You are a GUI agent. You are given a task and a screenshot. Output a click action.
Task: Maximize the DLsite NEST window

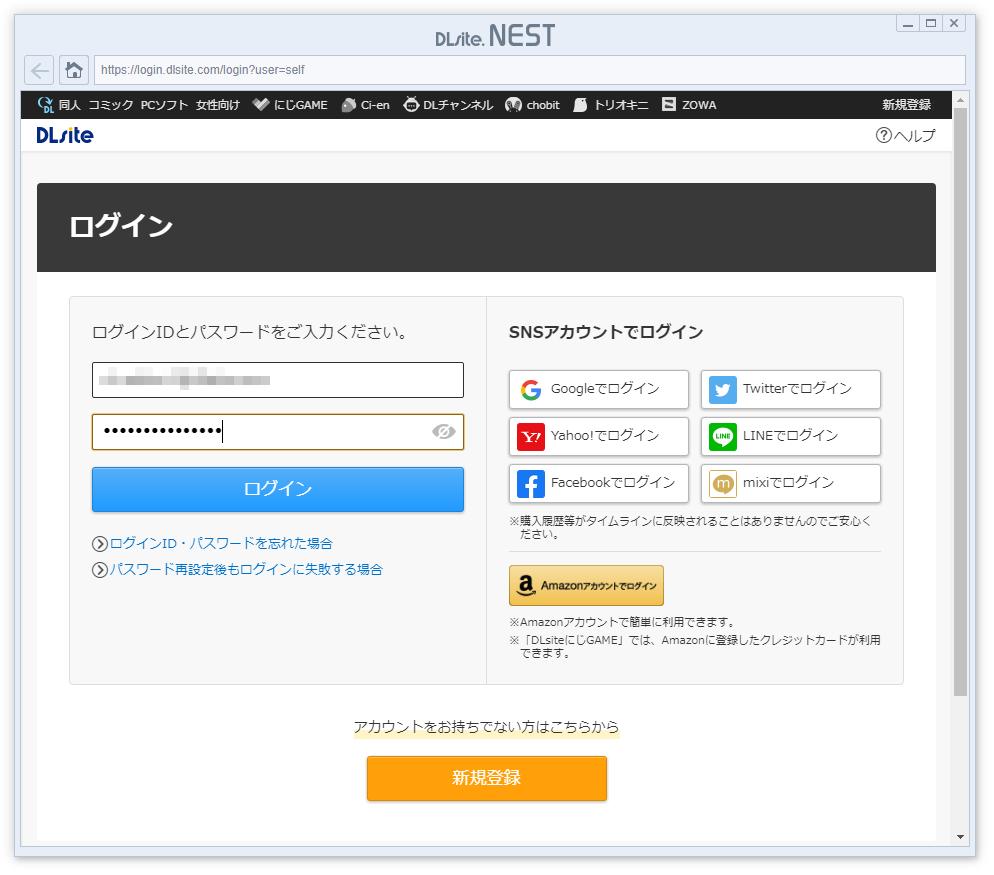point(931,23)
